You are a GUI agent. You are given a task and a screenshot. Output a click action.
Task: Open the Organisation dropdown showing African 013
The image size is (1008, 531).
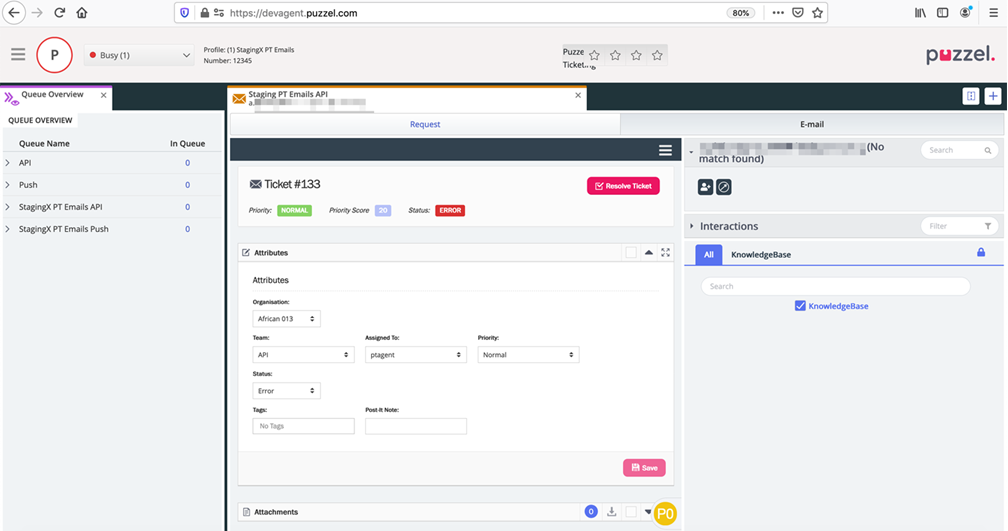point(286,319)
